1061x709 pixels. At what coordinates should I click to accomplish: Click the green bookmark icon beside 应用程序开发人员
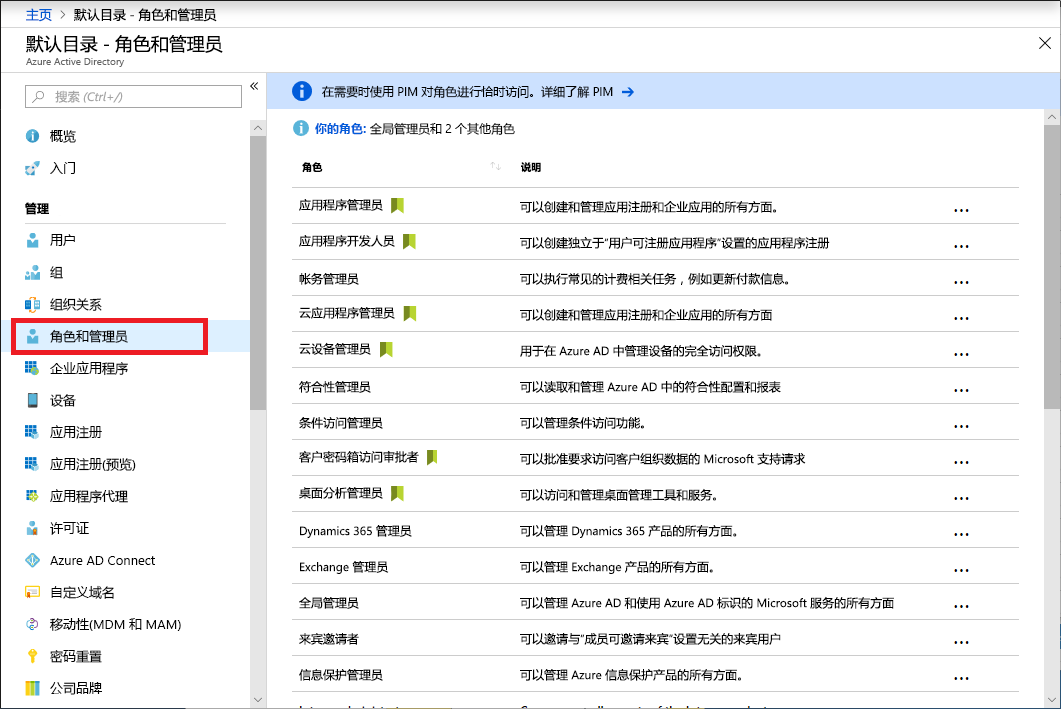point(409,242)
